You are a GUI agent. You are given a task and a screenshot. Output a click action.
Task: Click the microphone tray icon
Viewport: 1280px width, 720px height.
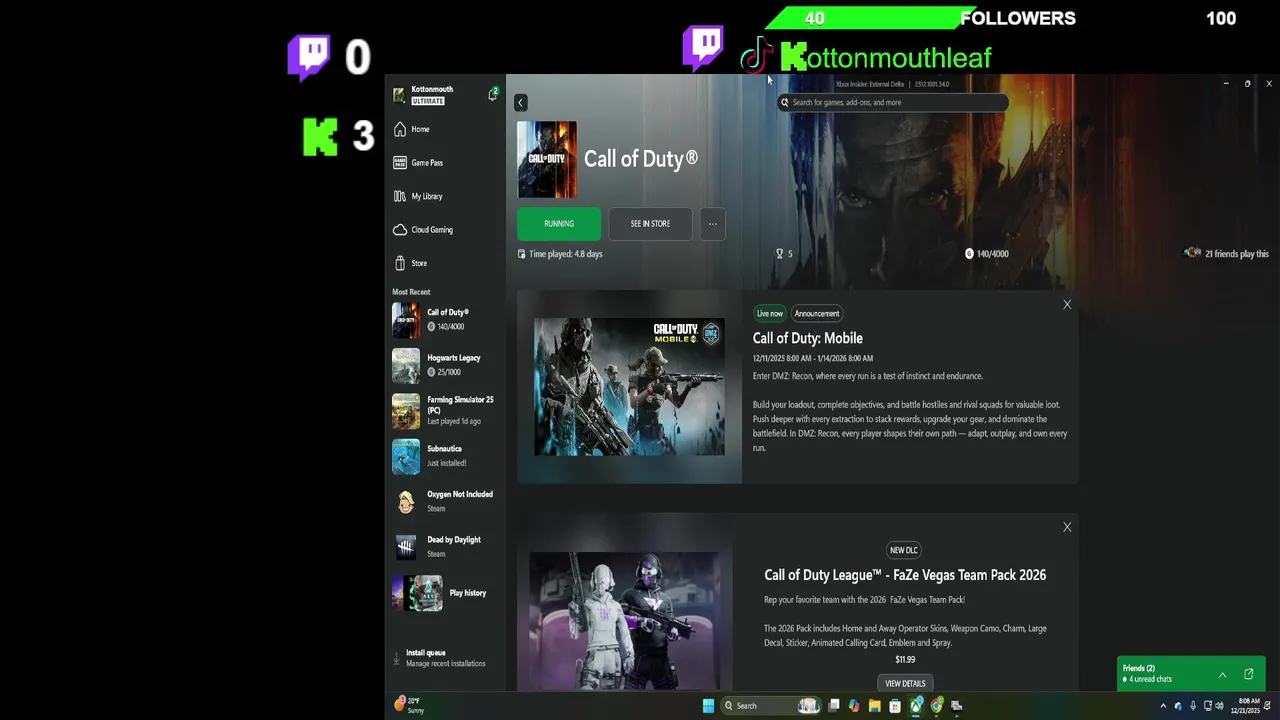(x=1192, y=706)
